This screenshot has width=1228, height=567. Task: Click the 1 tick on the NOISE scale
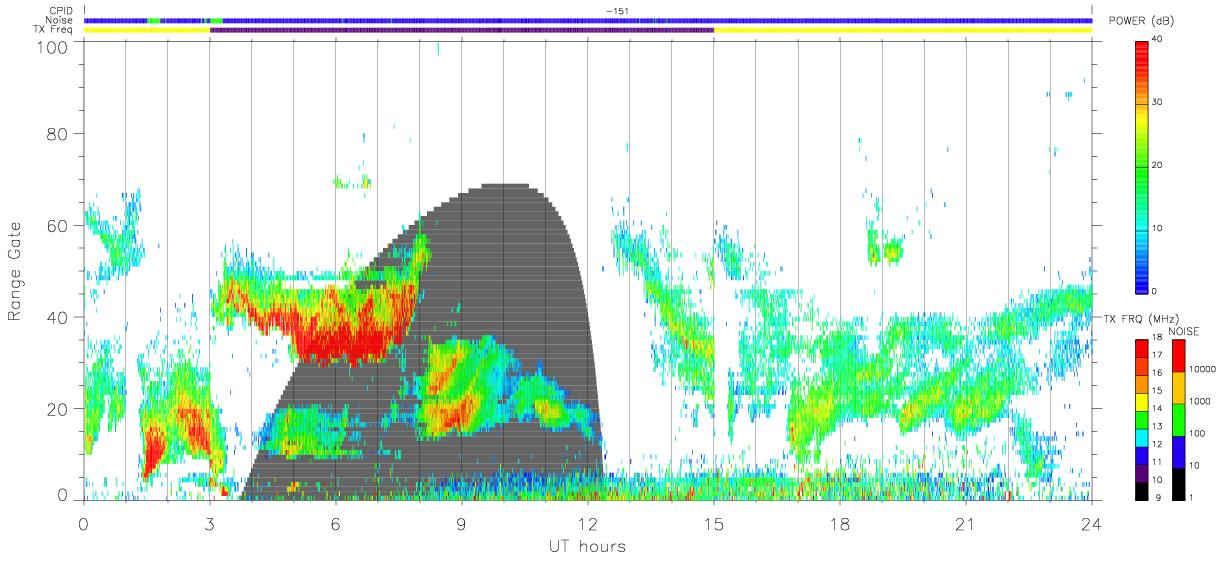pyautogui.click(x=1193, y=497)
